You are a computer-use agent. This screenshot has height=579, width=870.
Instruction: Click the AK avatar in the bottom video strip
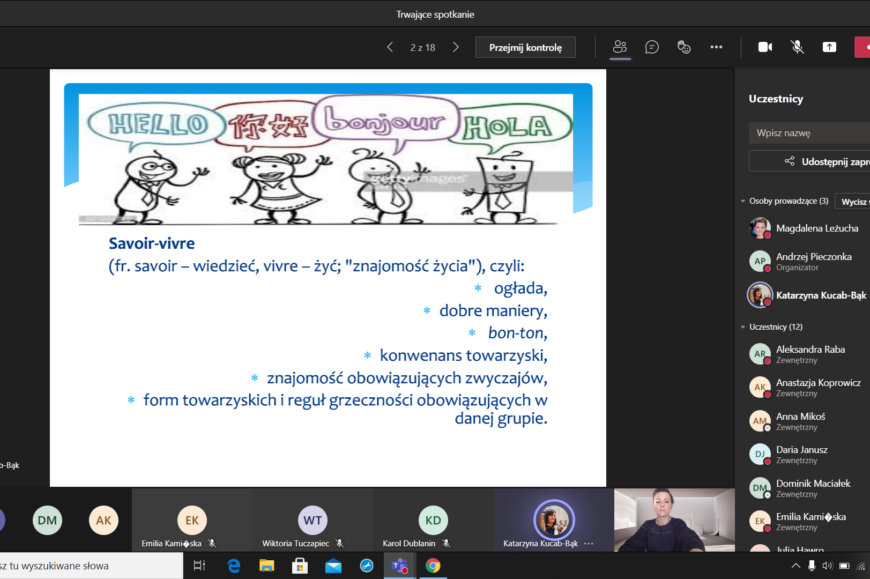click(x=104, y=520)
